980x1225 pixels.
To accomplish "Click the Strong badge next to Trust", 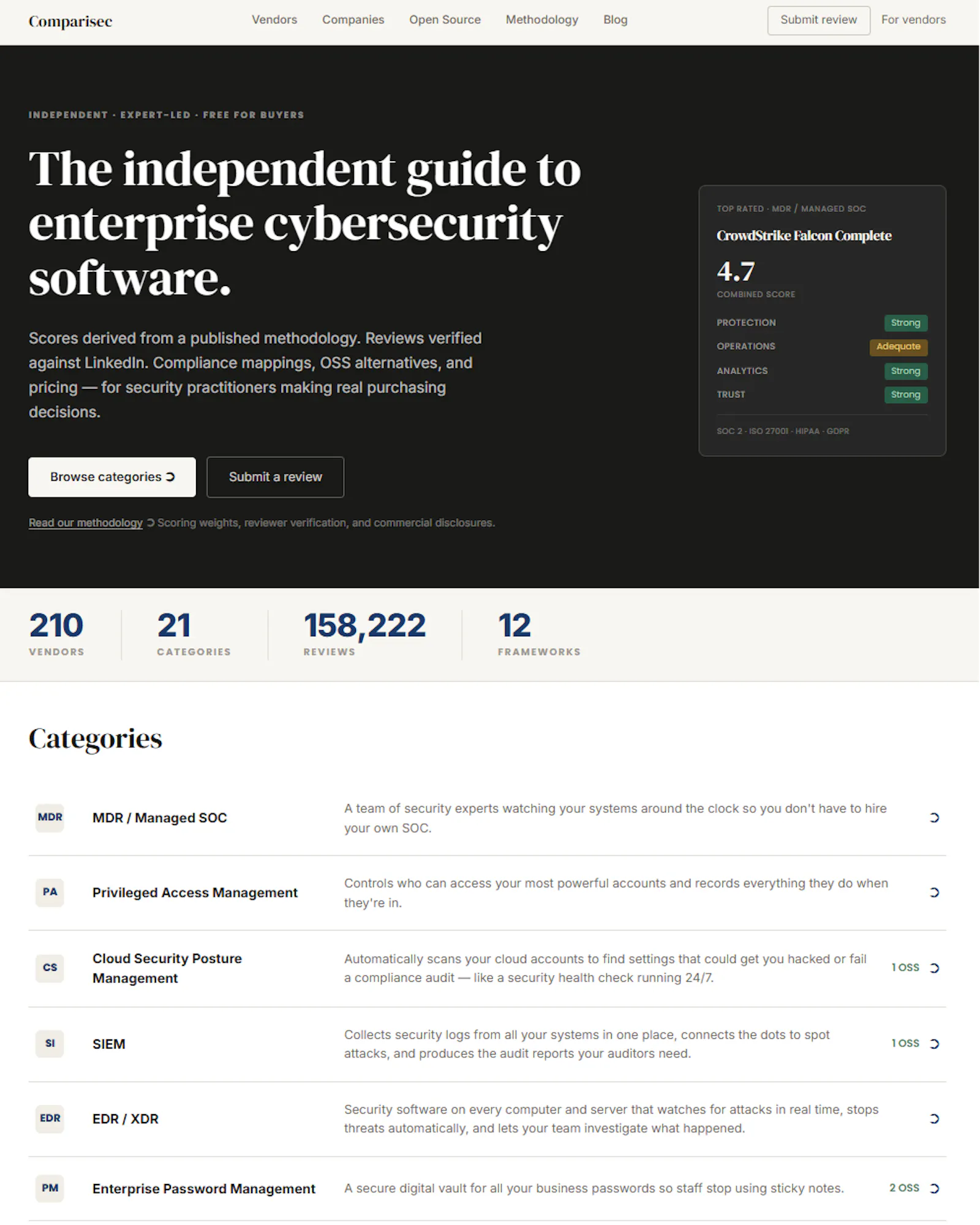I will point(906,395).
